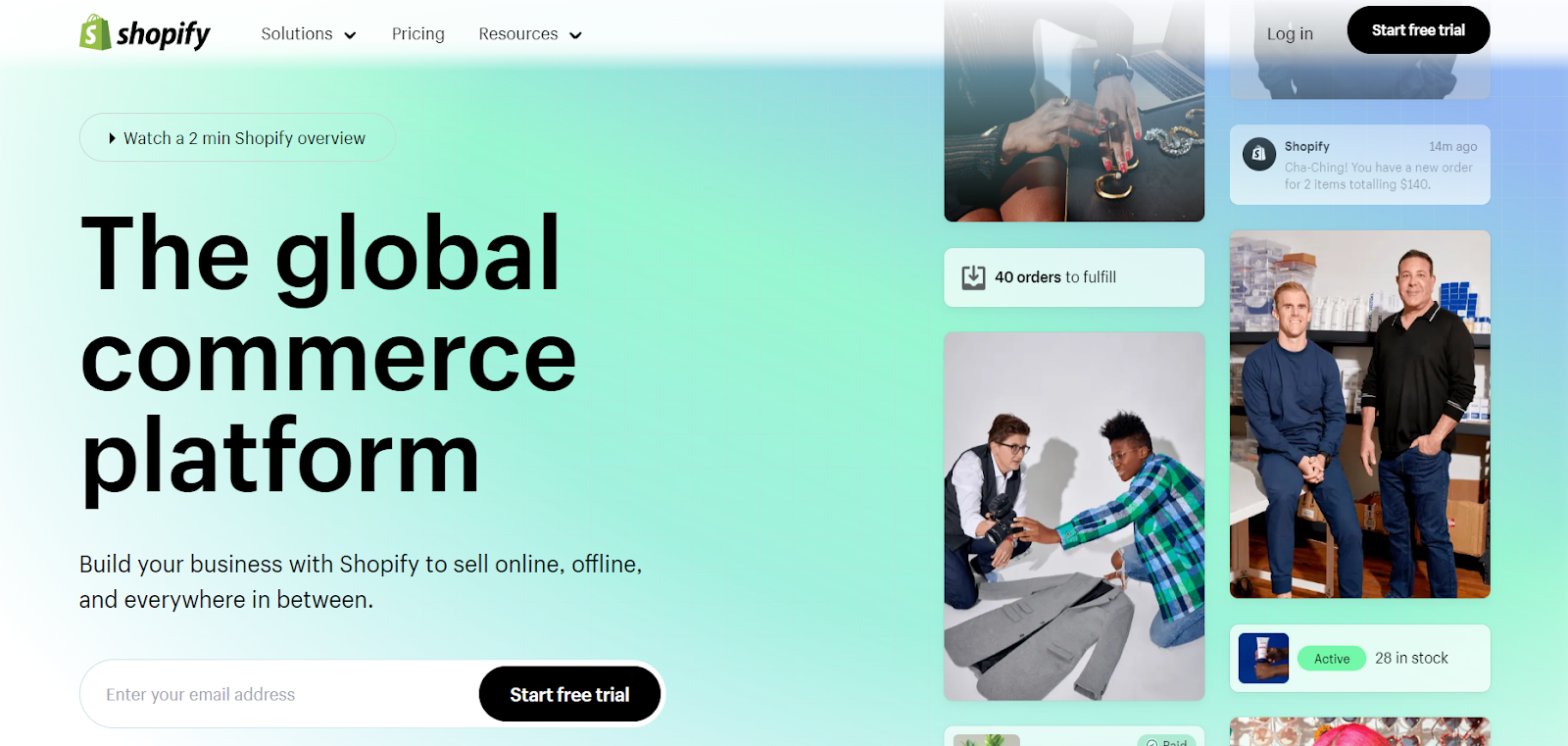Expand the Resources chevron arrow
The height and width of the screenshot is (746, 1568).
click(575, 35)
